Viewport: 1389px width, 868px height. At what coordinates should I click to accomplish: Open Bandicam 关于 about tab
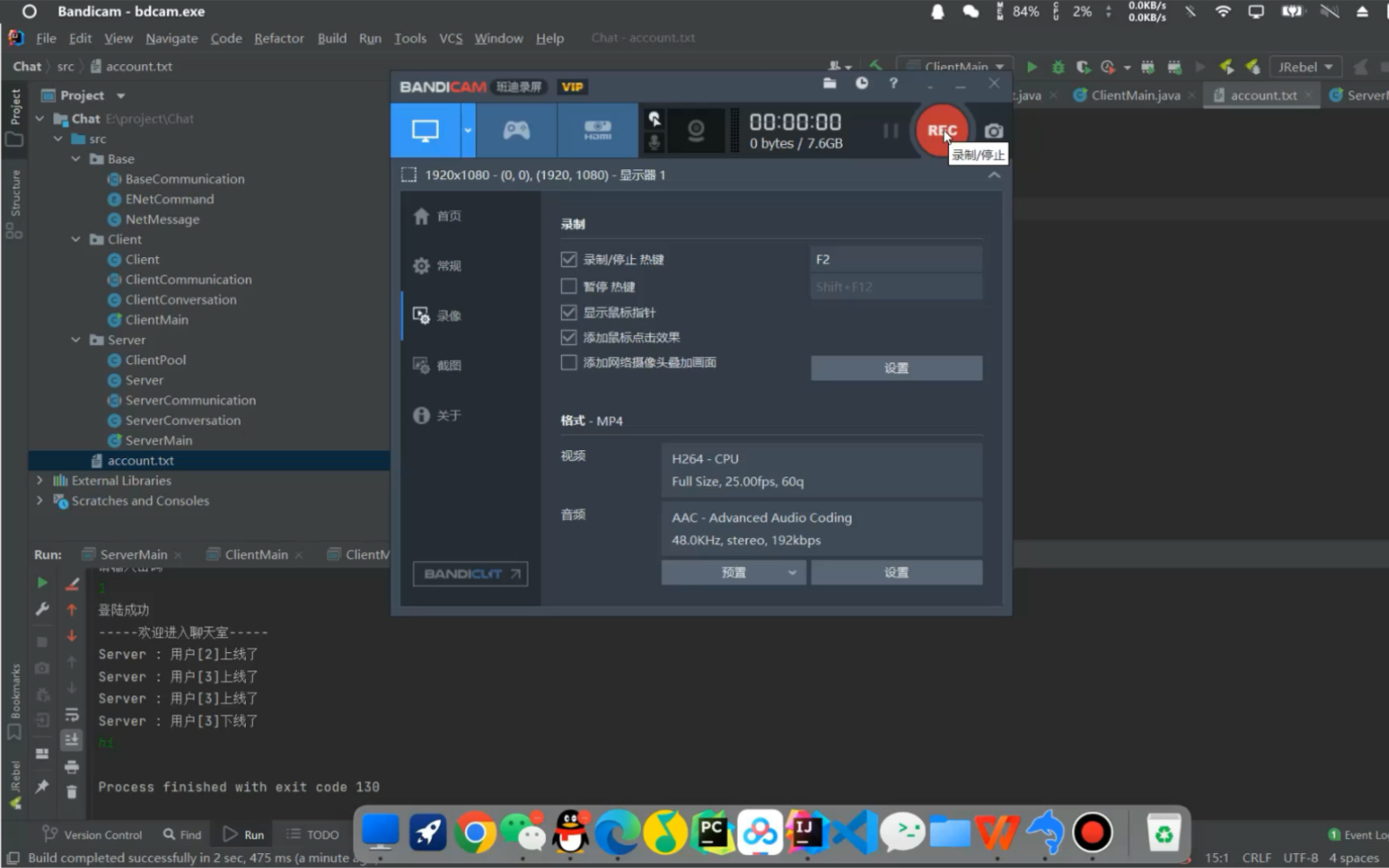coord(437,415)
